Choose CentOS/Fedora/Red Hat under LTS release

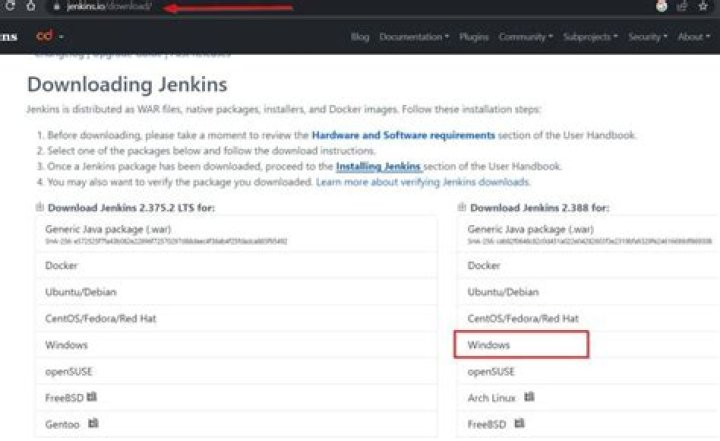click(236, 318)
